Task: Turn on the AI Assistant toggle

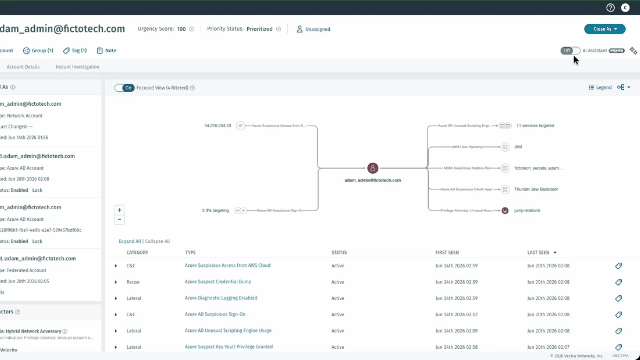Action: coord(570,51)
